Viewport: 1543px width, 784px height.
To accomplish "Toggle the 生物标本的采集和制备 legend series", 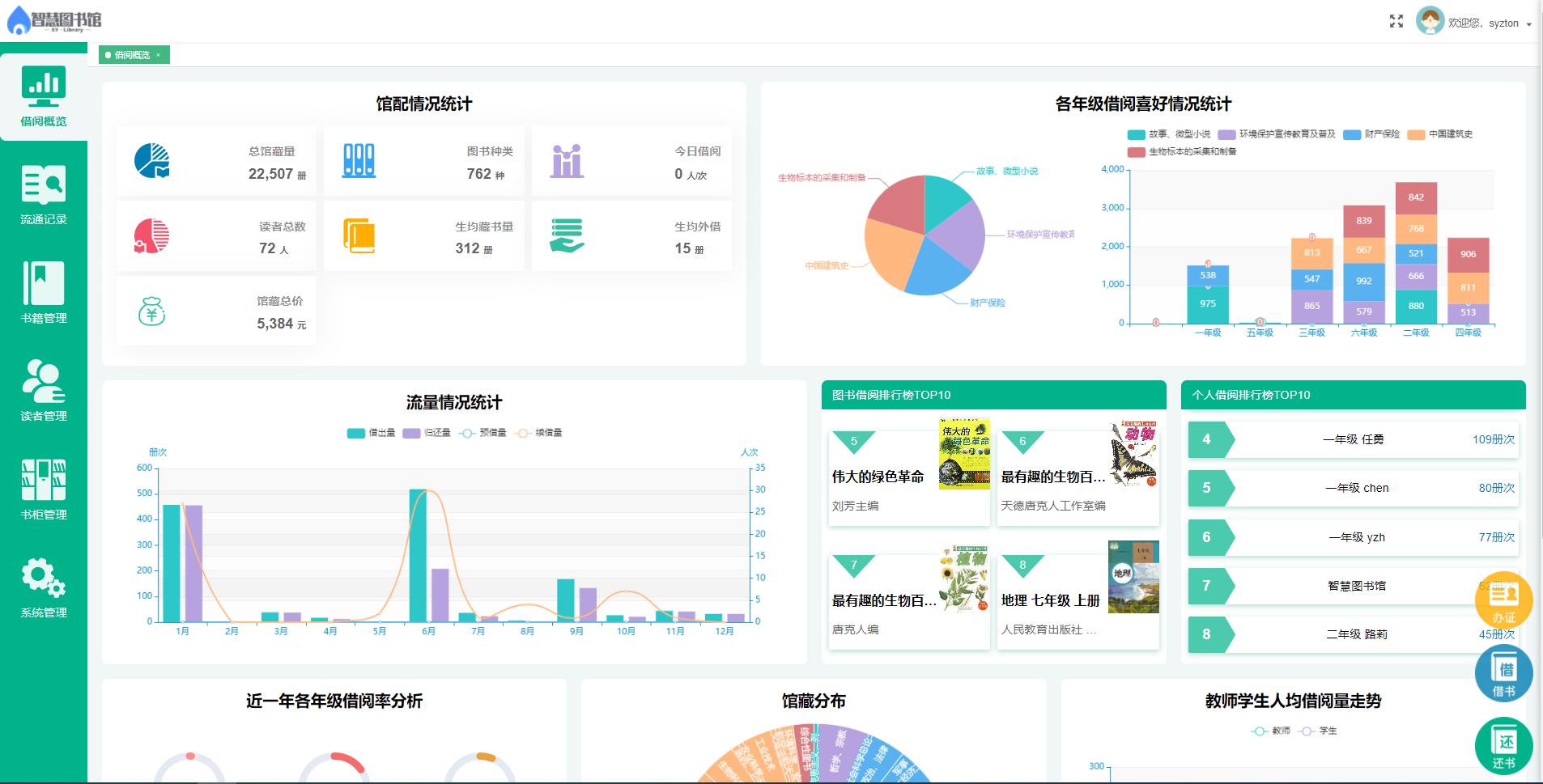I will pos(1182,151).
